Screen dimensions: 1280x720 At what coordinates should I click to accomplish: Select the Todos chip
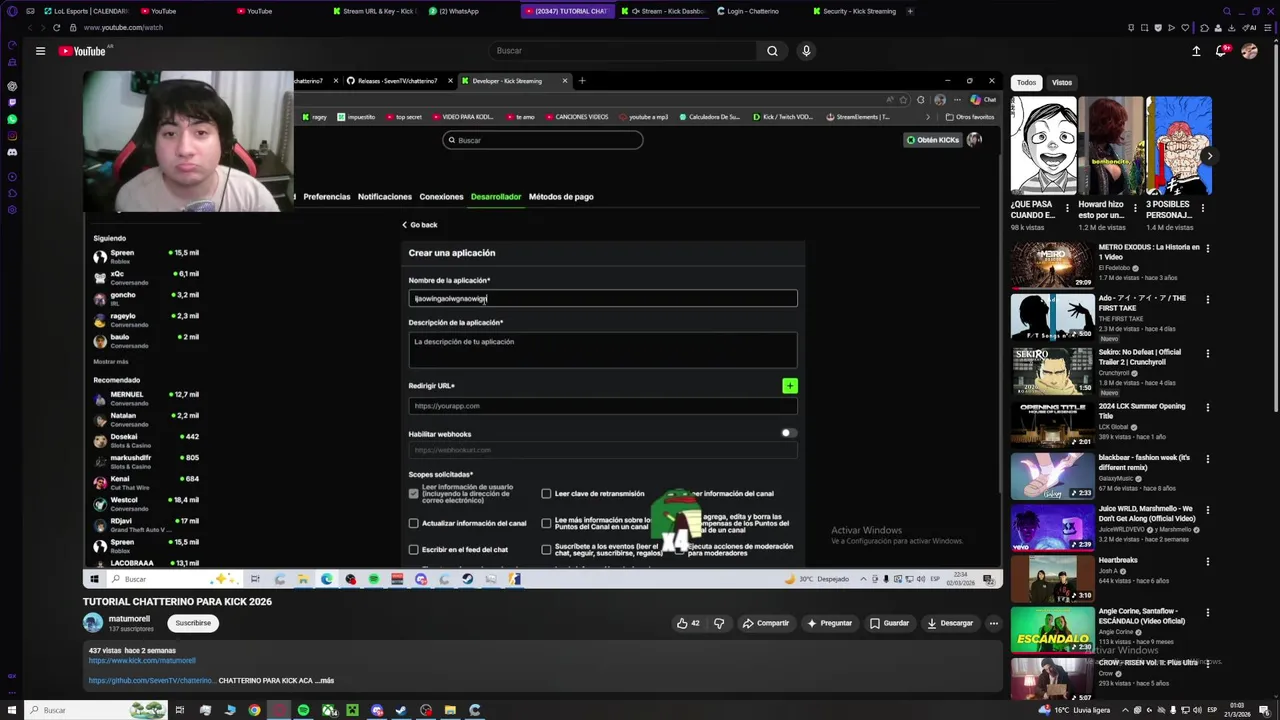(1027, 82)
